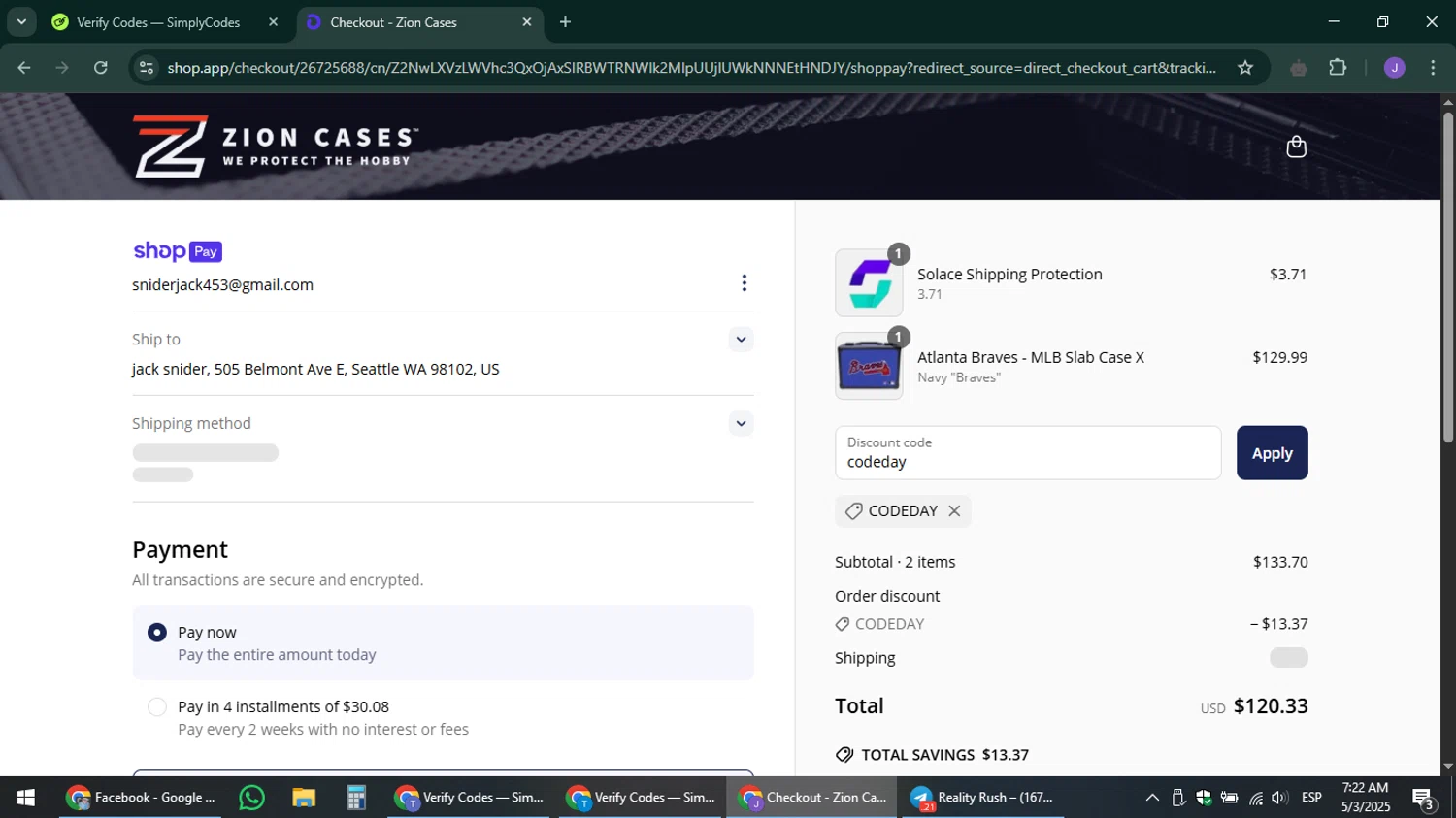
Task: Open File Explorer from the taskbar
Action: click(304, 798)
